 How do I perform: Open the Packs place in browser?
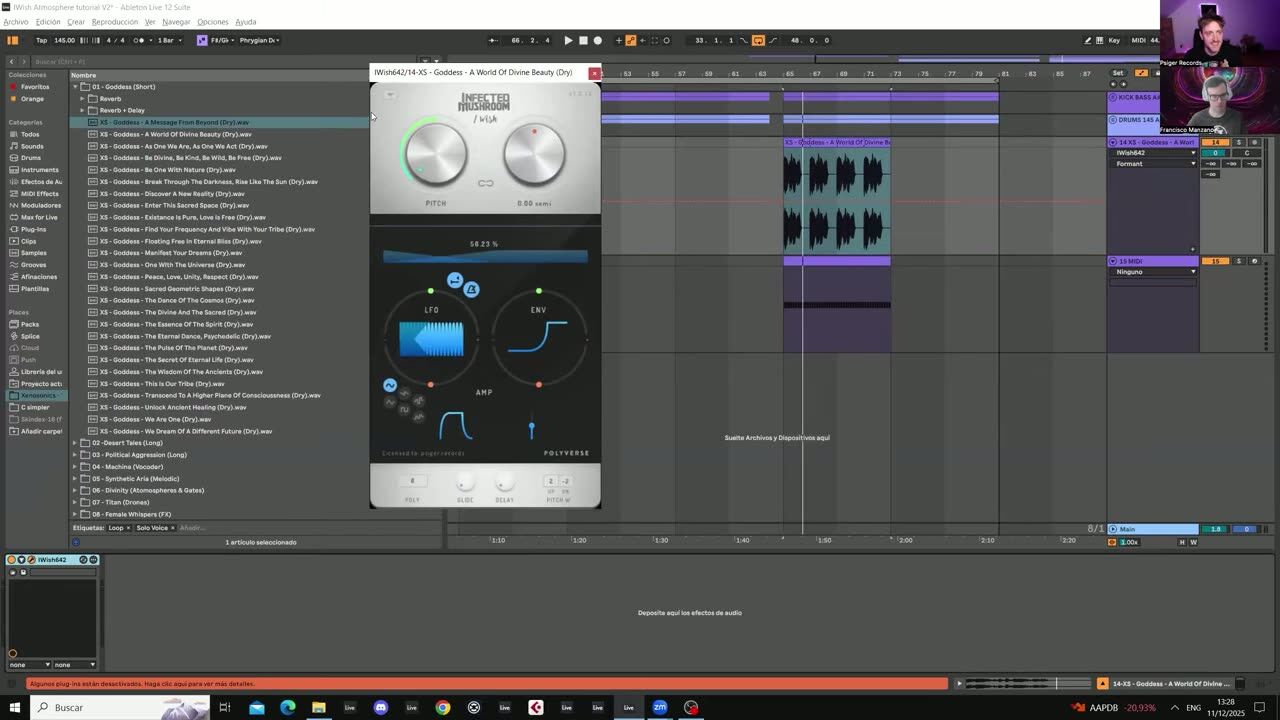pyautogui.click(x=30, y=324)
